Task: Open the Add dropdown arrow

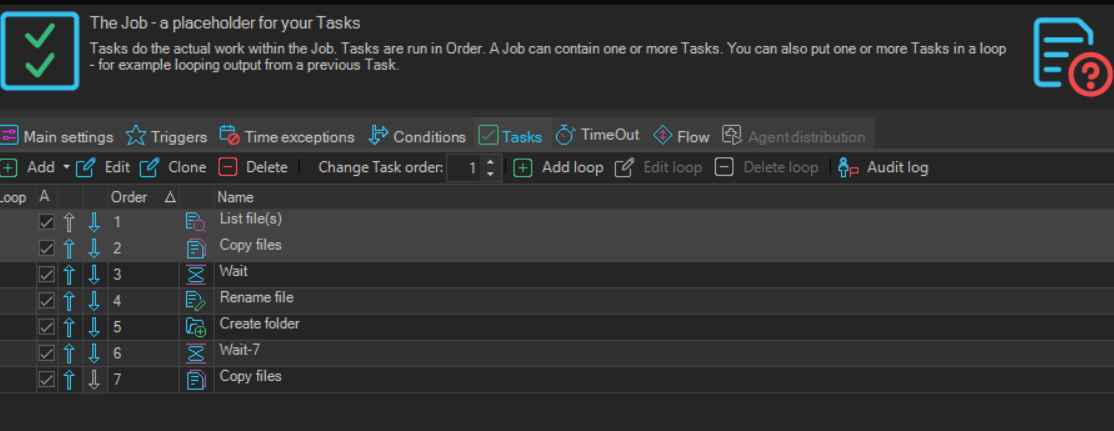Action: 66,168
